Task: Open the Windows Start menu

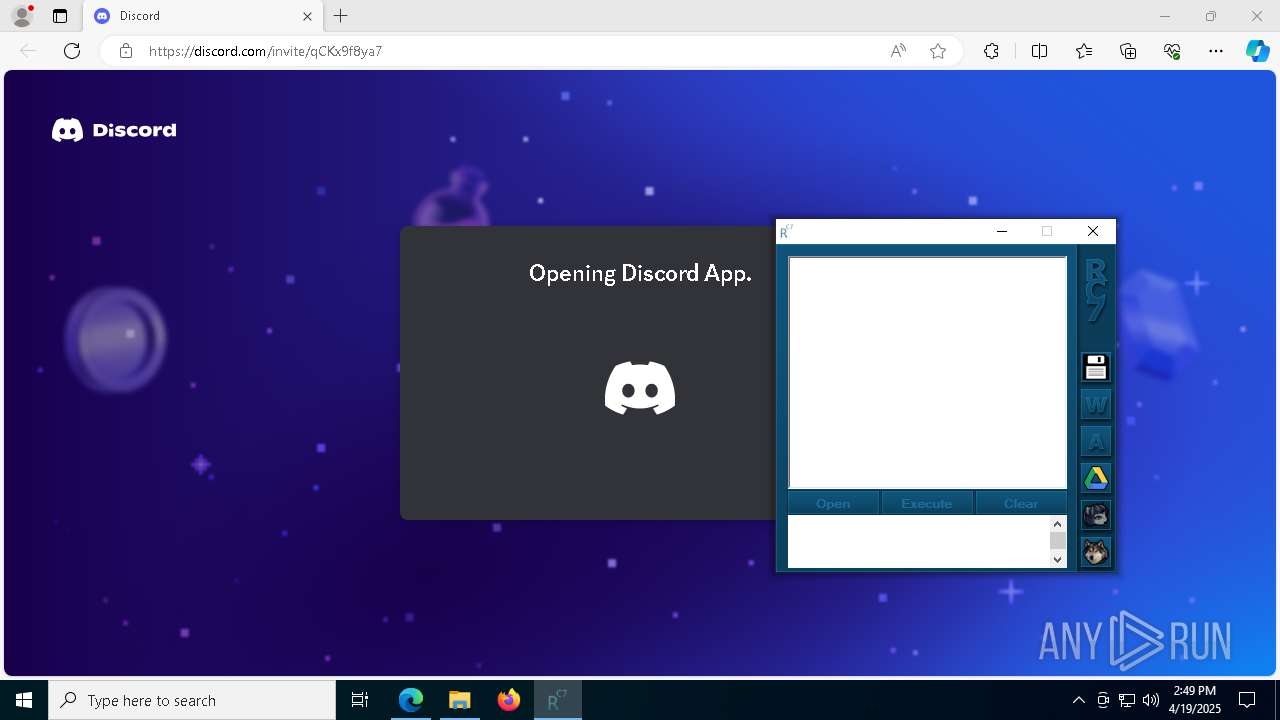Action: point(24,700)
